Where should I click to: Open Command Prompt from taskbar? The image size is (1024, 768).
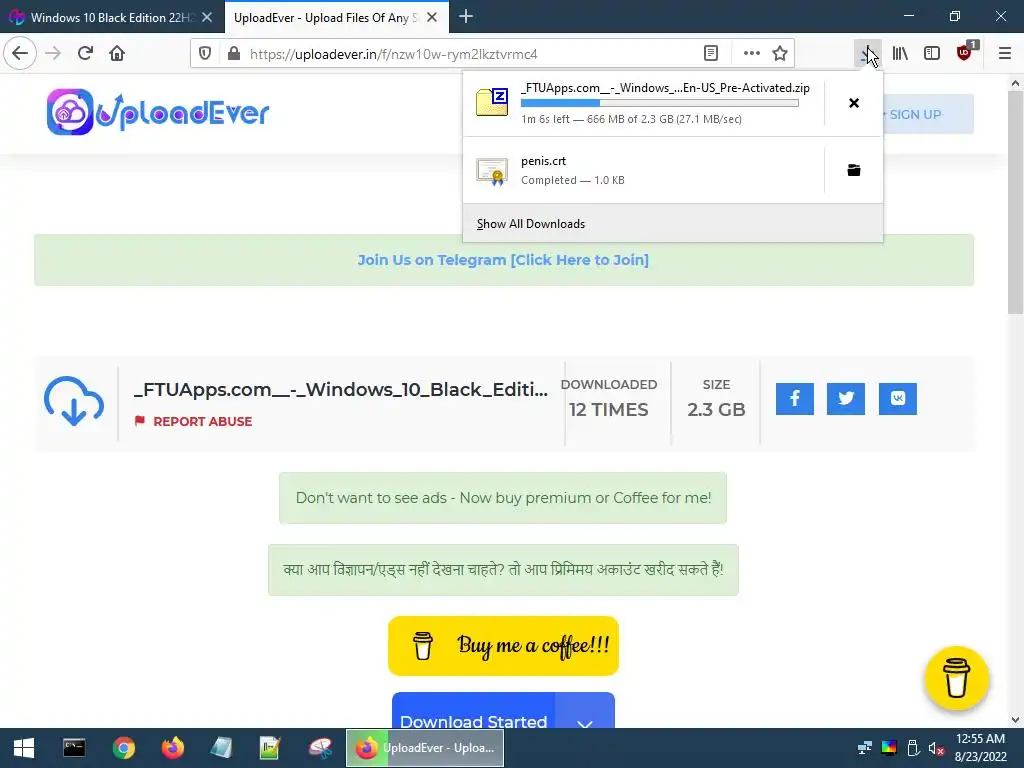click(74, 748)
